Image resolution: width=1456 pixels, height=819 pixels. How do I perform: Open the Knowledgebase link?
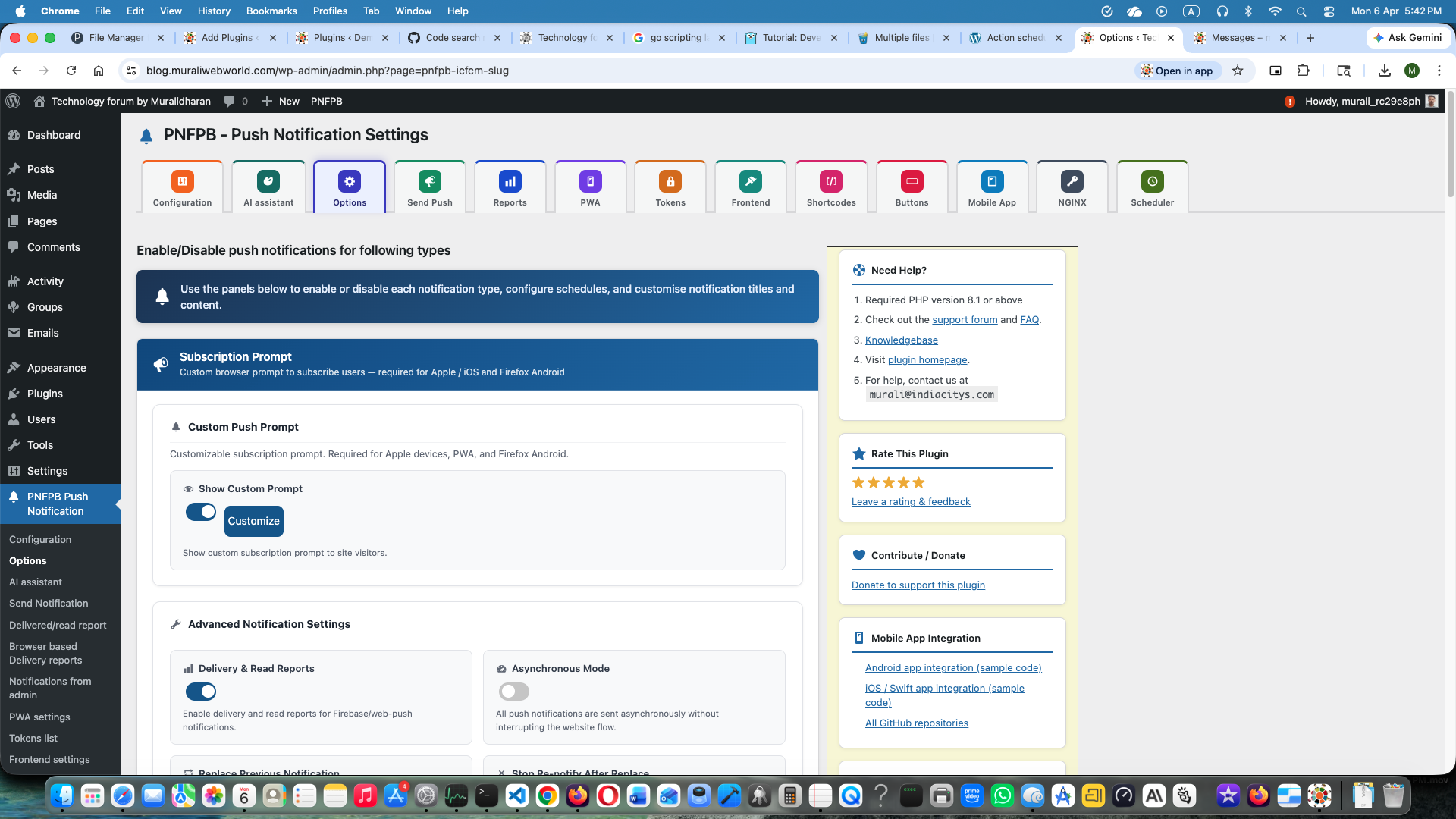point(901,340)
